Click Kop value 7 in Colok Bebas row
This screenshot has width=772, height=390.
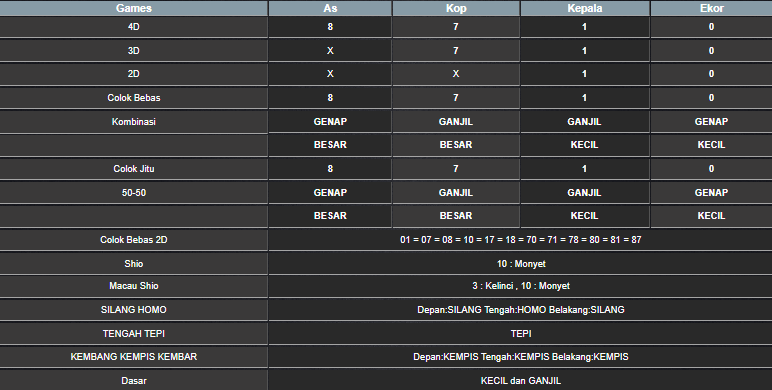click(456, 98)
